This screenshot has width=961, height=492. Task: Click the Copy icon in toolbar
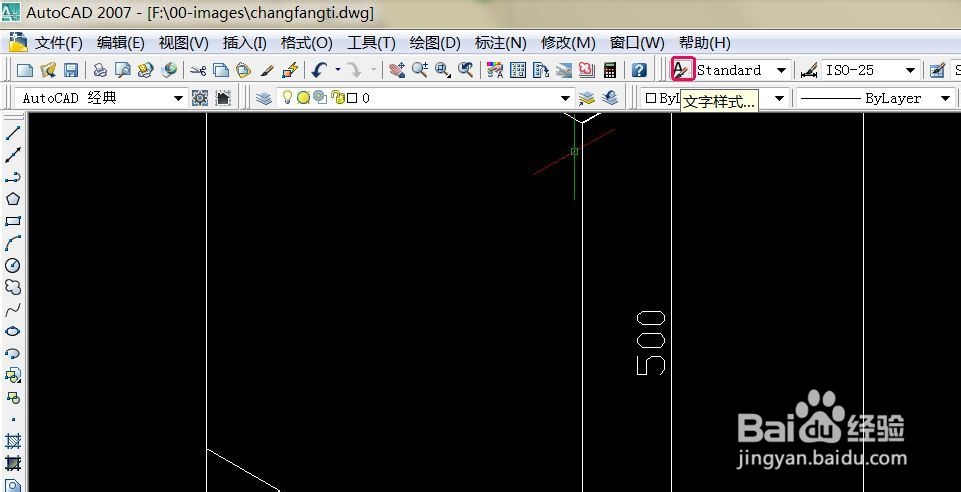(x=221, y=70)
